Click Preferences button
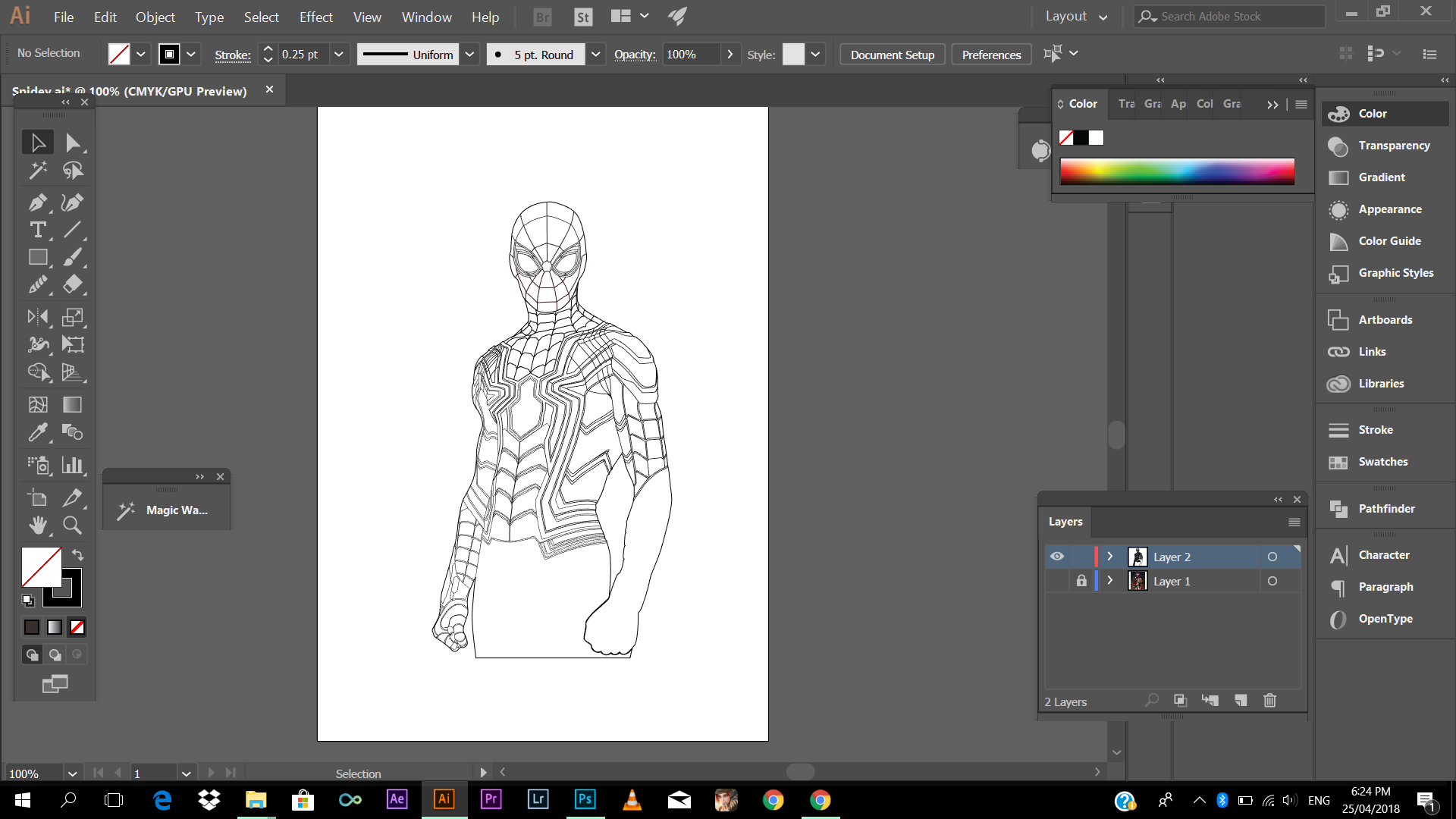 (991, 55)
